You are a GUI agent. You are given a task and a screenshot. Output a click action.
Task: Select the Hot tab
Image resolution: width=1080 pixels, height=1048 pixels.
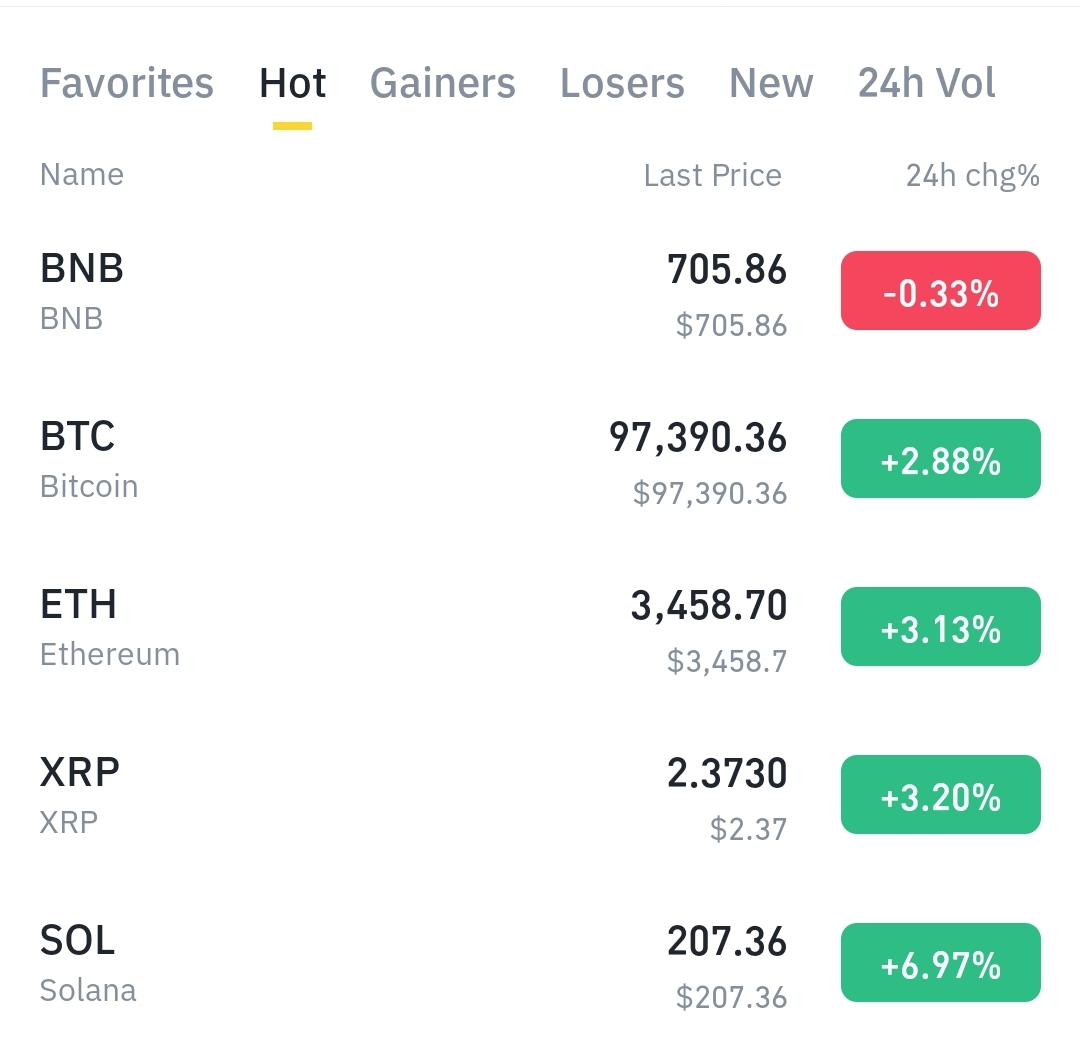click(292, 84)
